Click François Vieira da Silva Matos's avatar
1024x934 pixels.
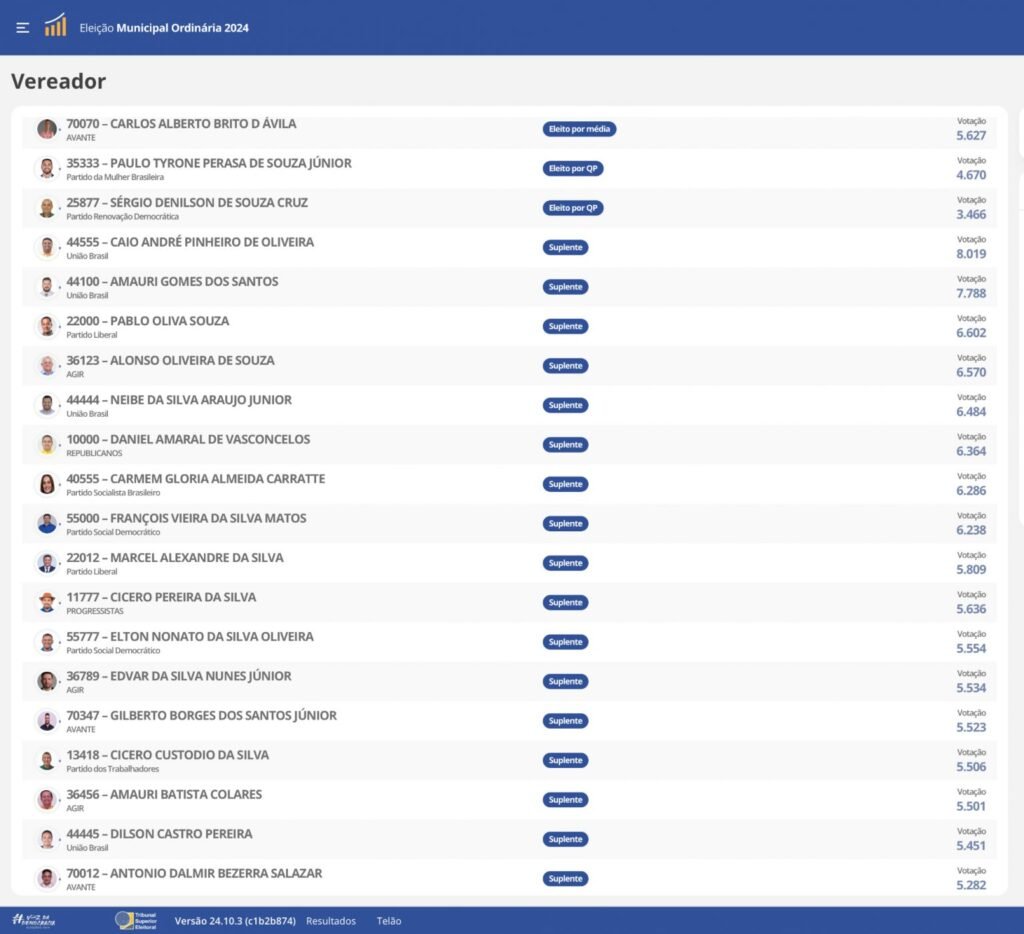(x=47, y=523)
